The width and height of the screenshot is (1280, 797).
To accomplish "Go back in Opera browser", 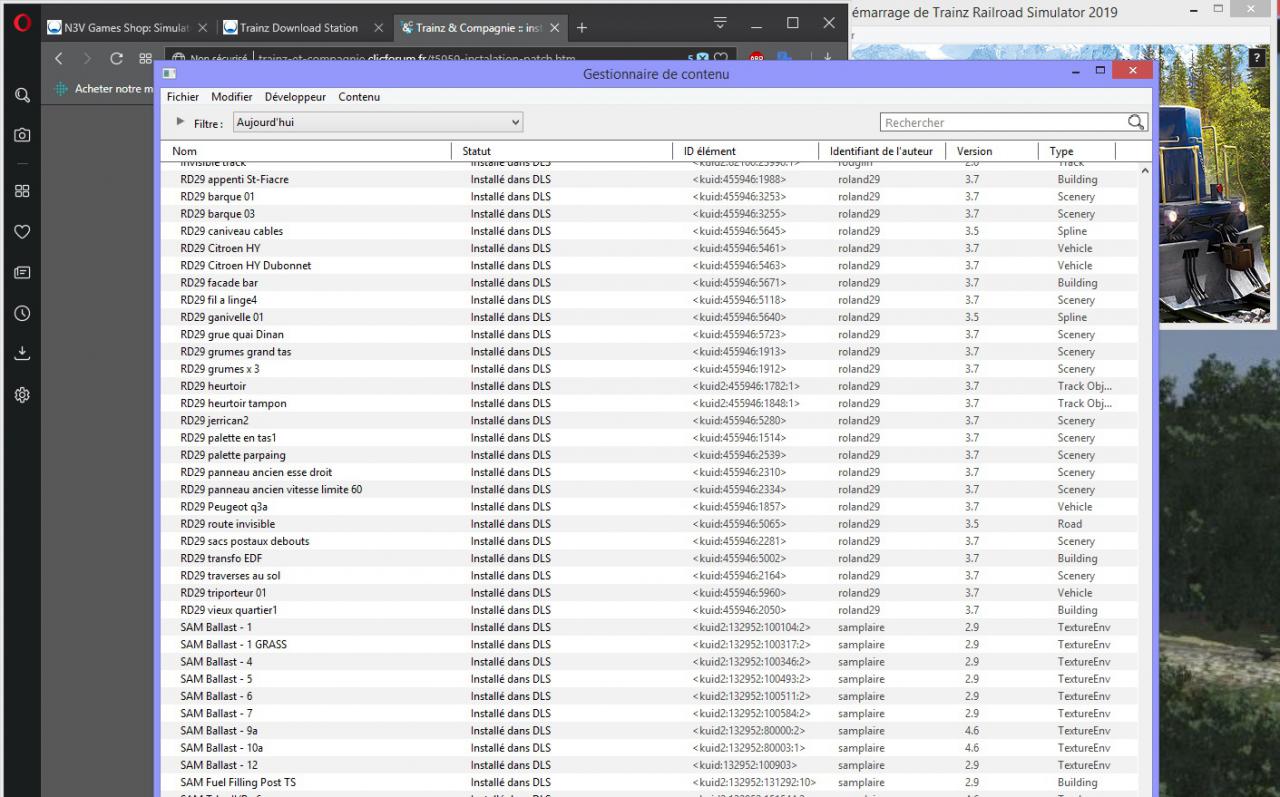I will pyautogui.click(x=58, y=59).
